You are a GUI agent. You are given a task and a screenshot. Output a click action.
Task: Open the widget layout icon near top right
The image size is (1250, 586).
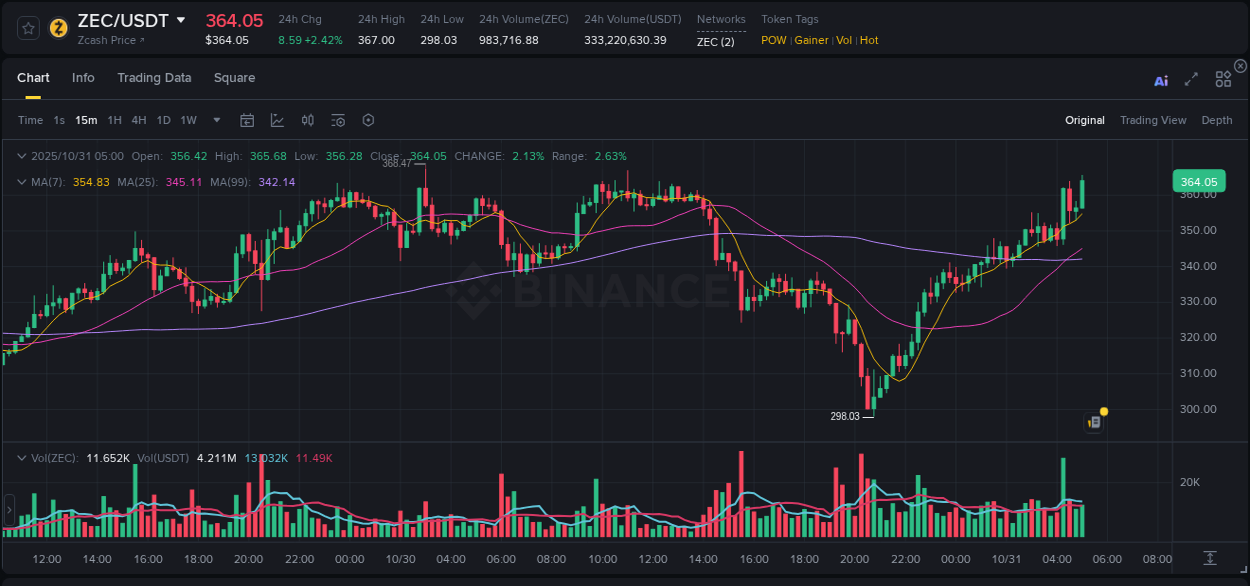1223,80
